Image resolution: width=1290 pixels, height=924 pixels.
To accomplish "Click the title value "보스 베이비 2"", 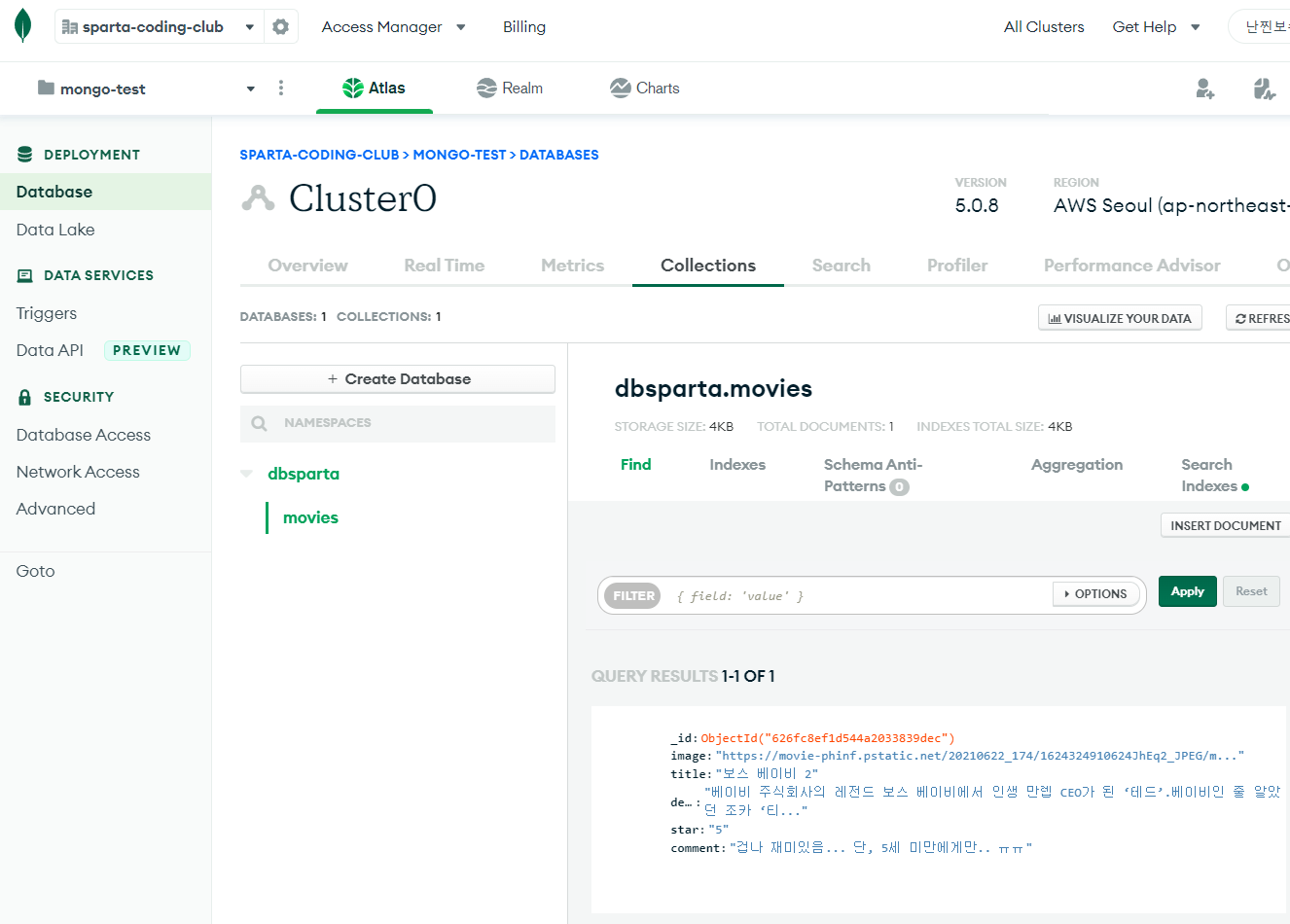I will [x=767, y=774].
